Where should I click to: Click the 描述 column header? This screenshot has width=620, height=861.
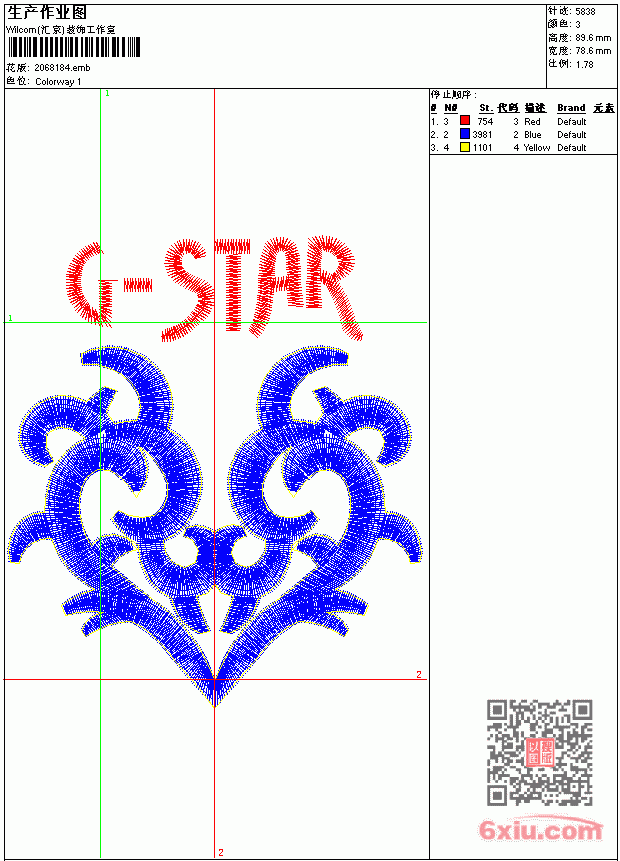[x=535, y=108]
